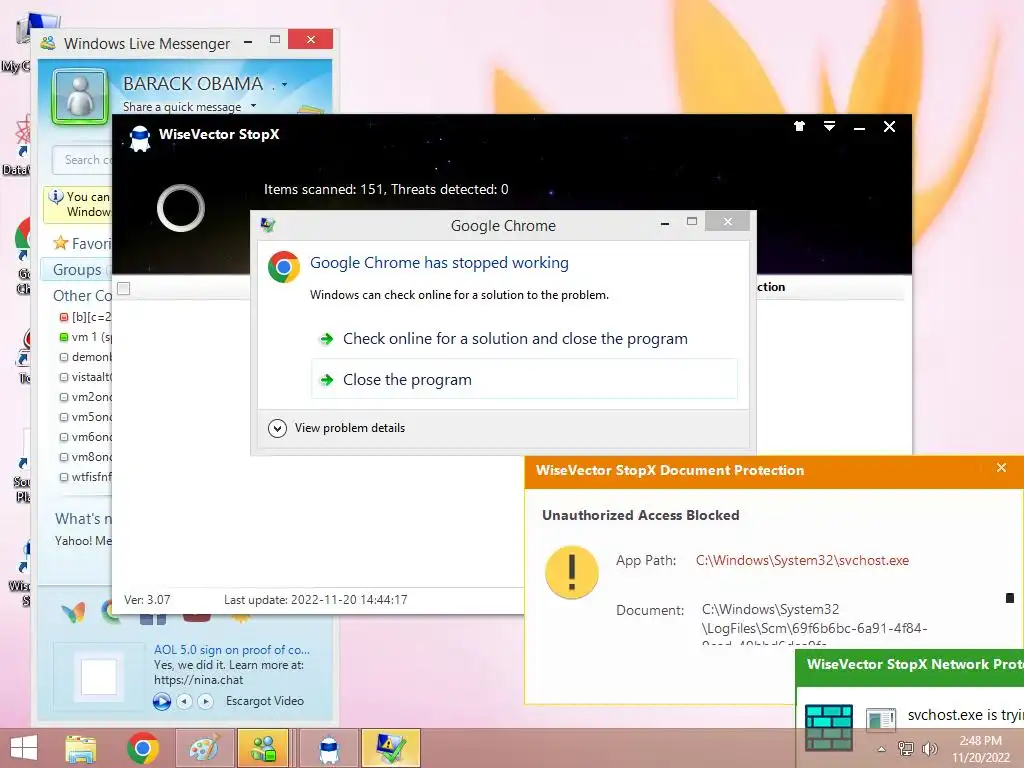
Task: Show hidden system tray icons arrow
Action: pos(882,749)
